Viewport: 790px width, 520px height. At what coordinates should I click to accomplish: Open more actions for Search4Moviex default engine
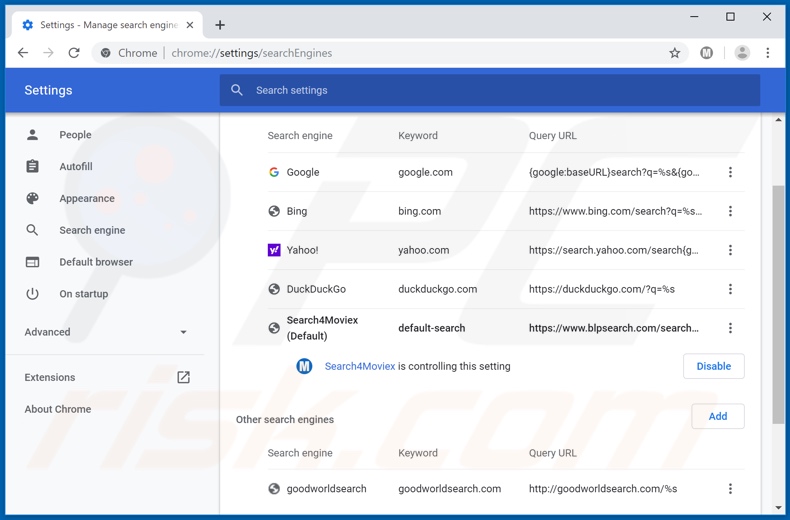click(x=730, y=328)
